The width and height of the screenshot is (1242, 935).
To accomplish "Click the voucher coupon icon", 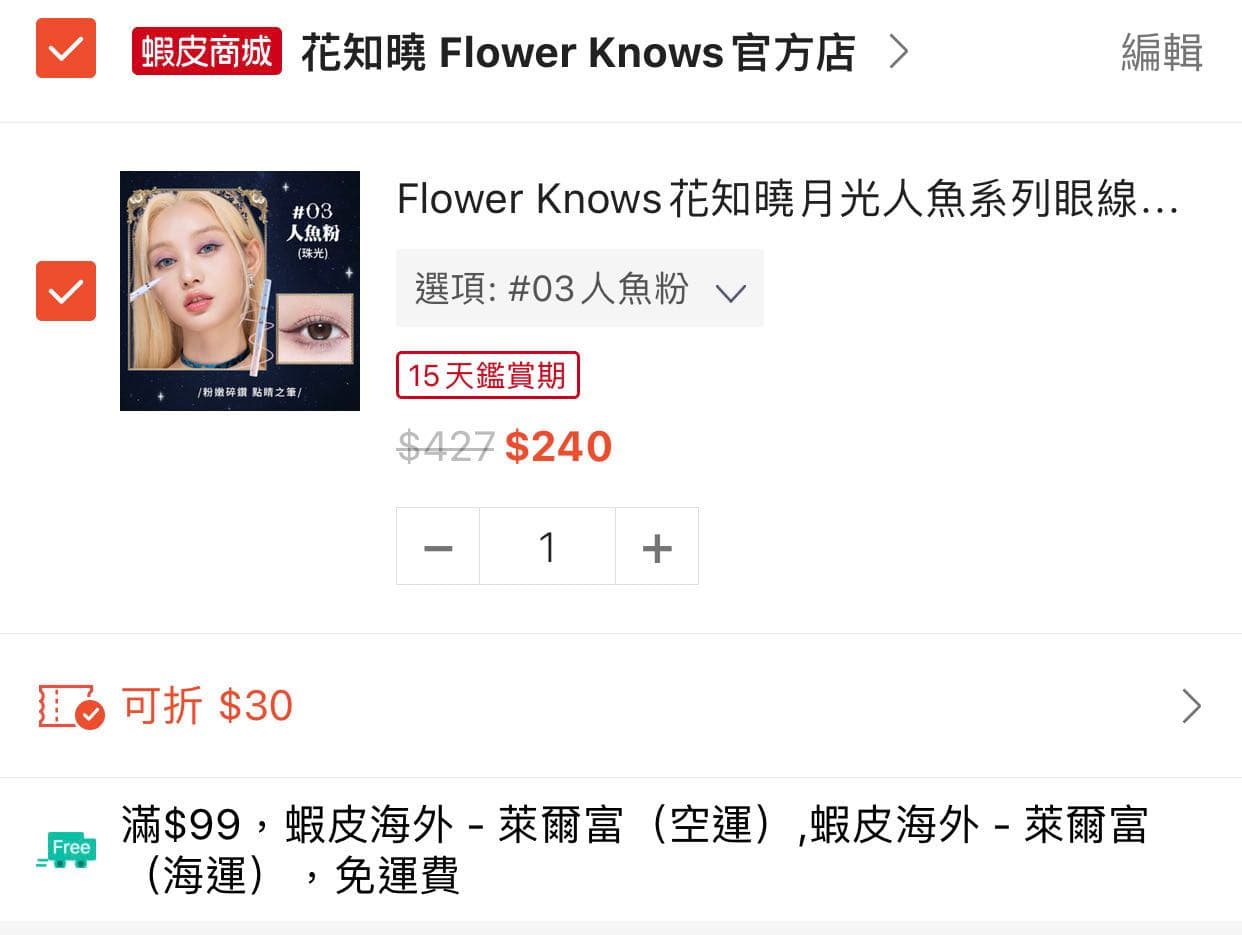I will [x=71, y=706].
